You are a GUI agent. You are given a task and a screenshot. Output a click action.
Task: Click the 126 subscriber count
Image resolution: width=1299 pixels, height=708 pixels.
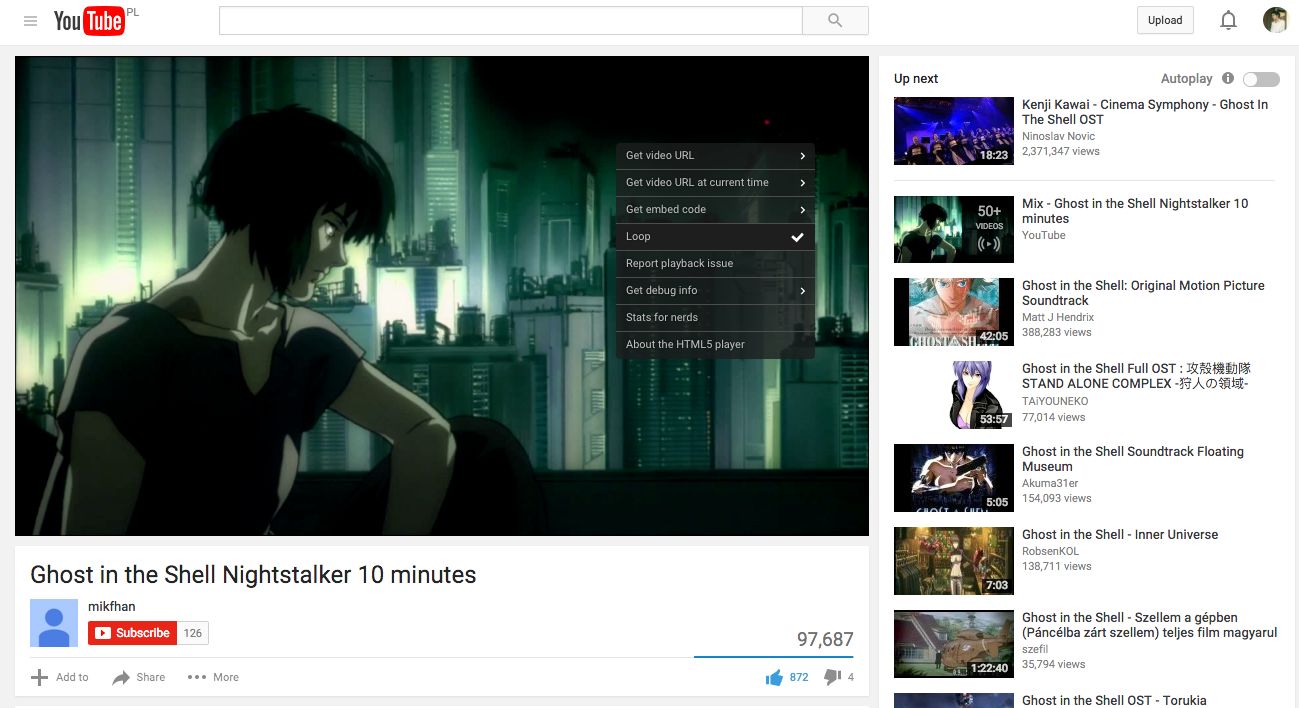pyautogui.click(x=193, y=633)
